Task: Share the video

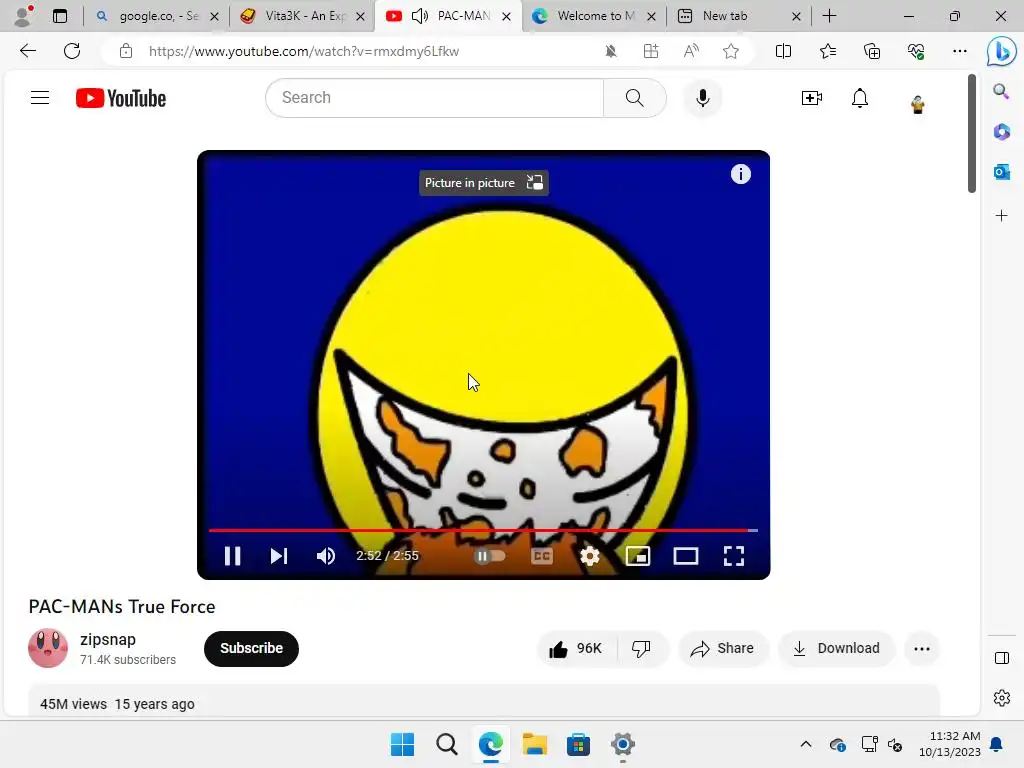Action: click(x=723, y=648)
